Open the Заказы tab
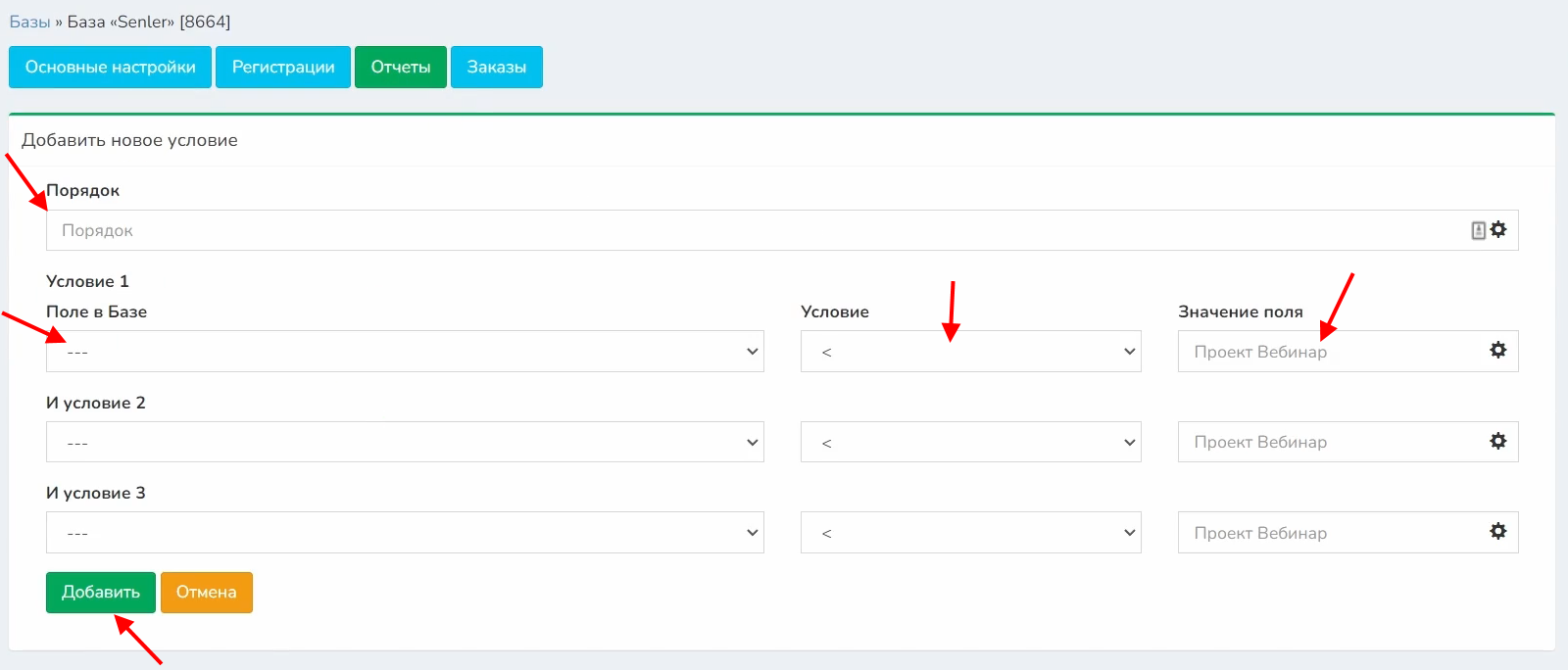 496,68
